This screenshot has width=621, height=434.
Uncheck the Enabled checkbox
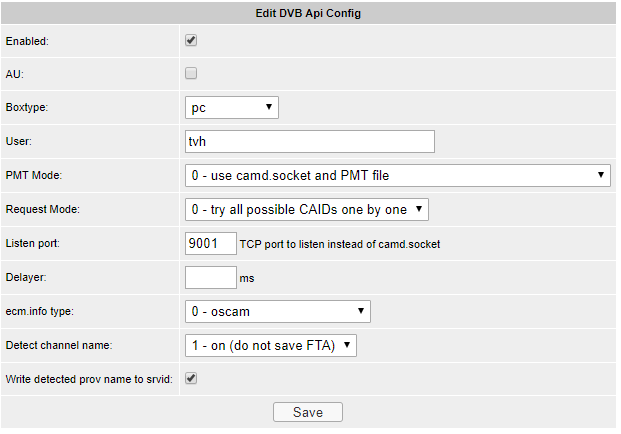point(191,40)
